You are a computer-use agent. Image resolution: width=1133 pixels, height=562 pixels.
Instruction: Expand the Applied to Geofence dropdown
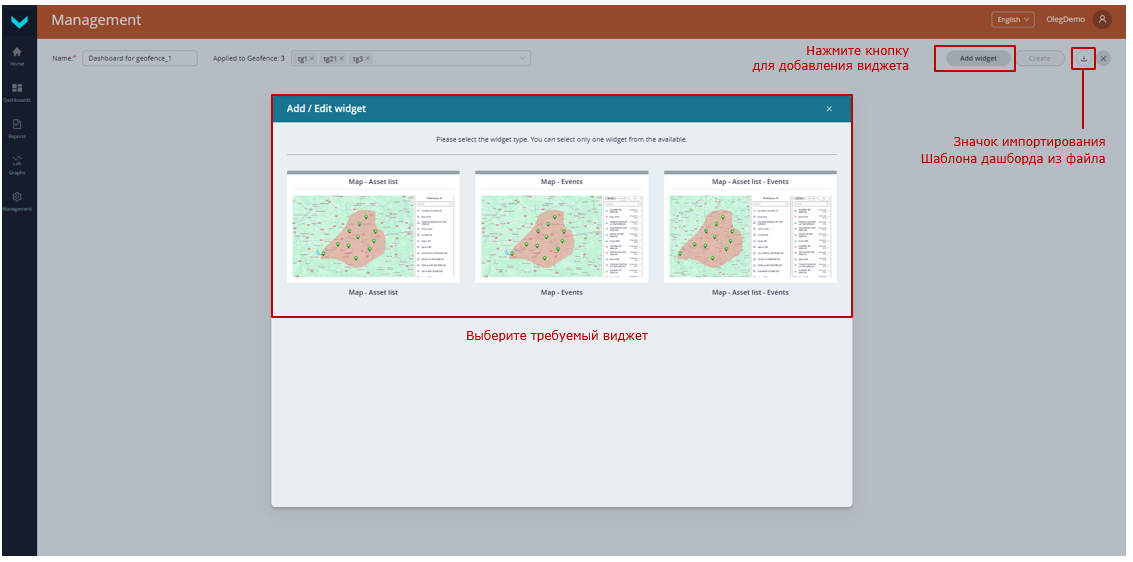pos(522,58)
